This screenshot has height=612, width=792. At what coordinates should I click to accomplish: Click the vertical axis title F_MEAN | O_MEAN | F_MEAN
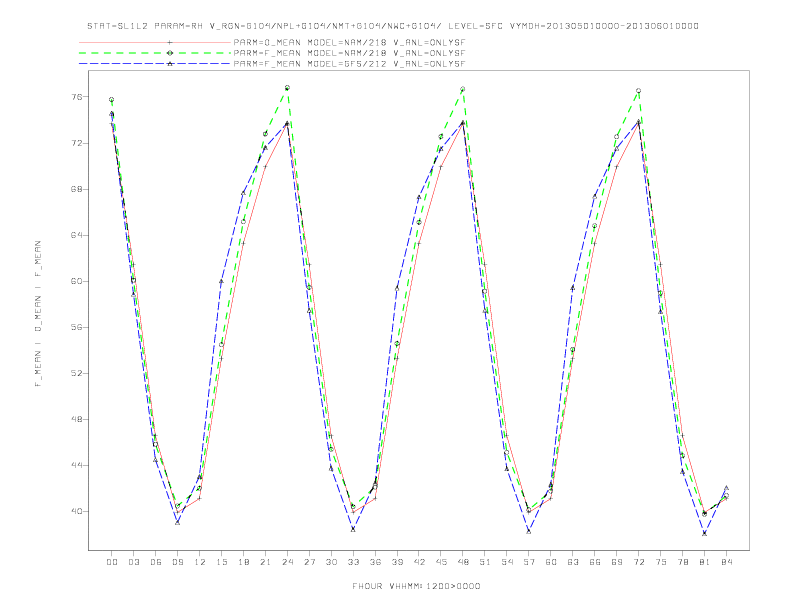coord(38,314)
